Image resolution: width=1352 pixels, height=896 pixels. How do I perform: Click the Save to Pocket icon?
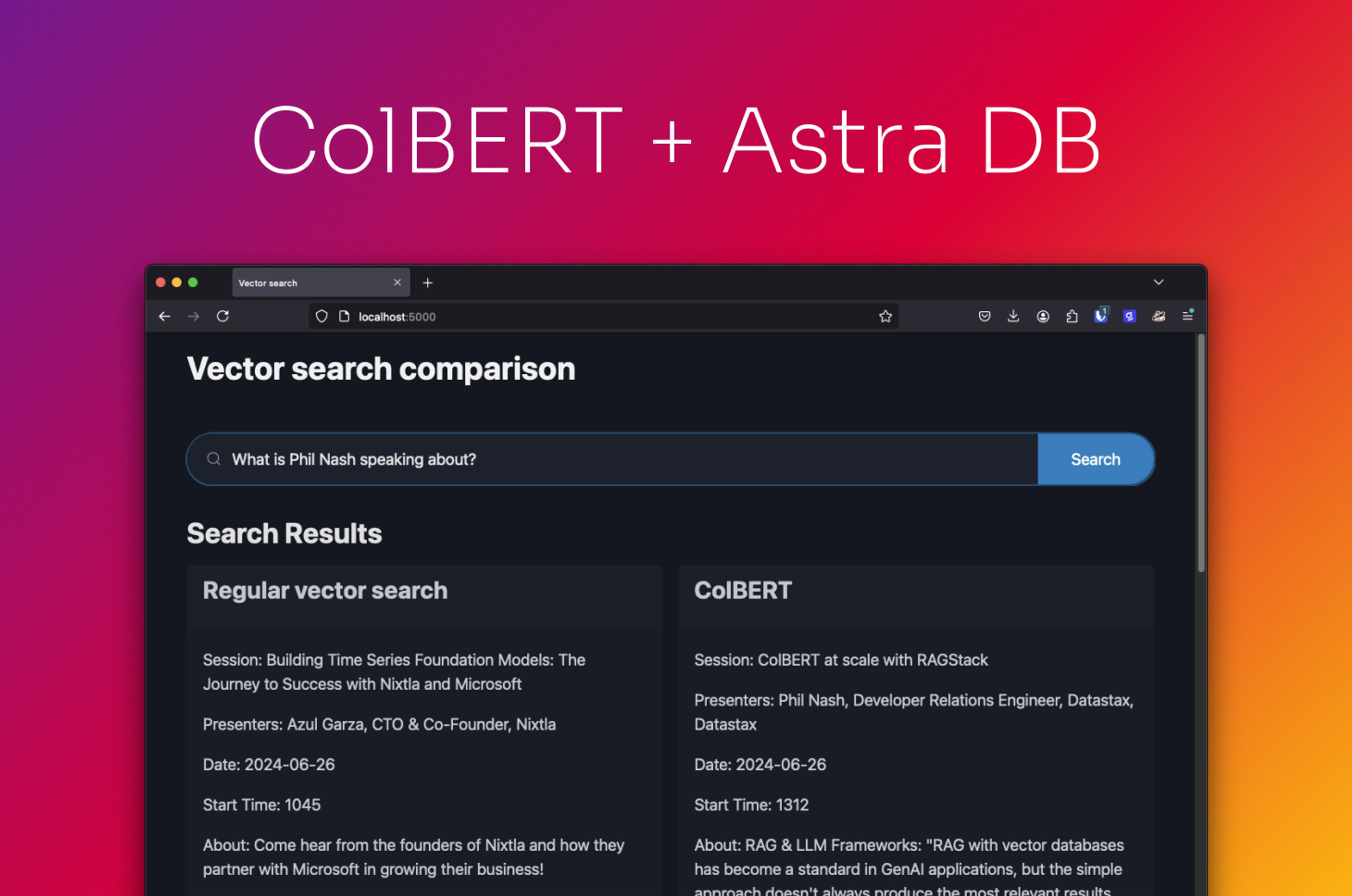(x=984, y=316)
